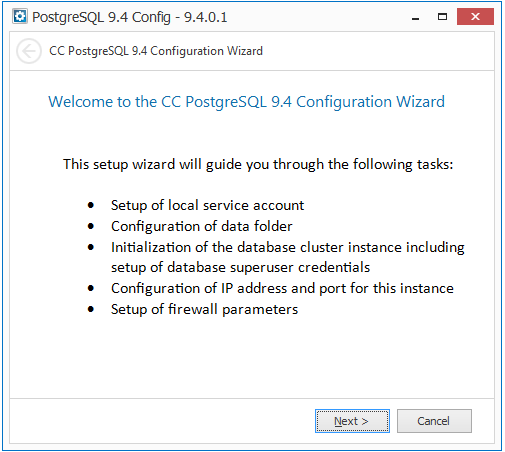The height and width of the screenshot is (452, 505).
Task: Click 'Initialization of the database cluster instance' line
Action: [x=288, y=248]
